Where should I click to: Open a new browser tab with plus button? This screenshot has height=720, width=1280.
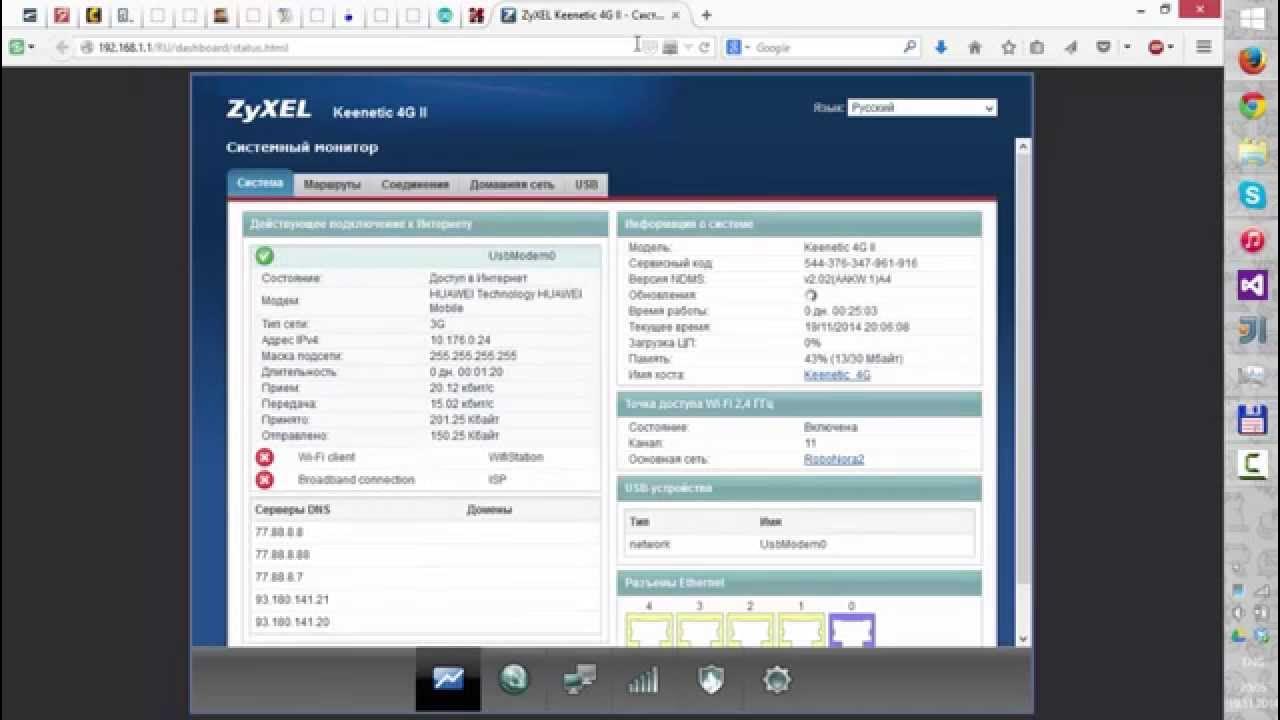[x=707, y=15]
